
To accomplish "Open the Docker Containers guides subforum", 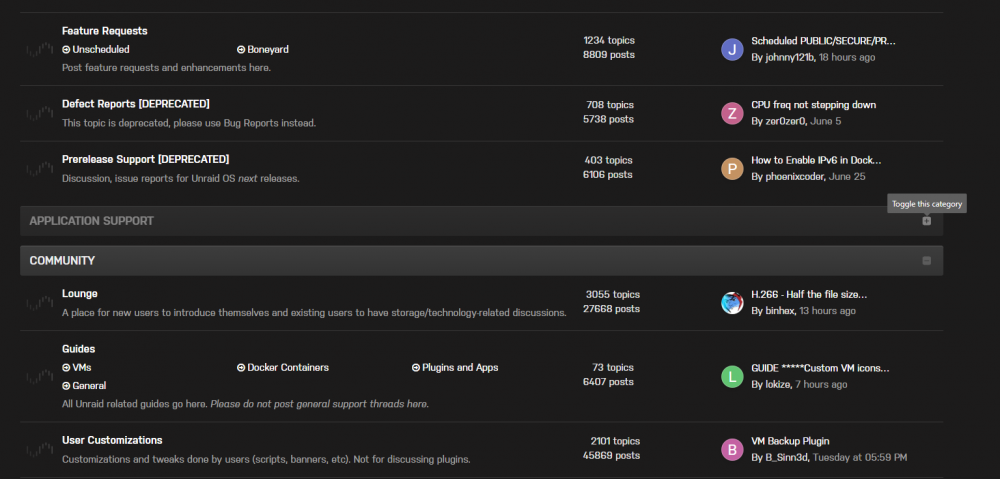I will 283,367.
